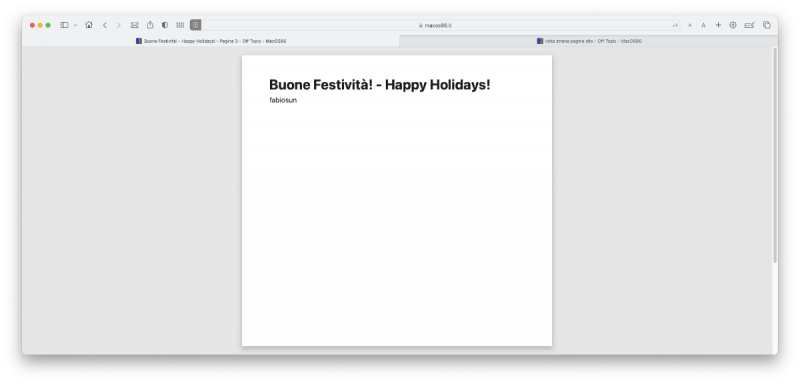
Task: Close the Safari window
Action: [x=32, y=25]
